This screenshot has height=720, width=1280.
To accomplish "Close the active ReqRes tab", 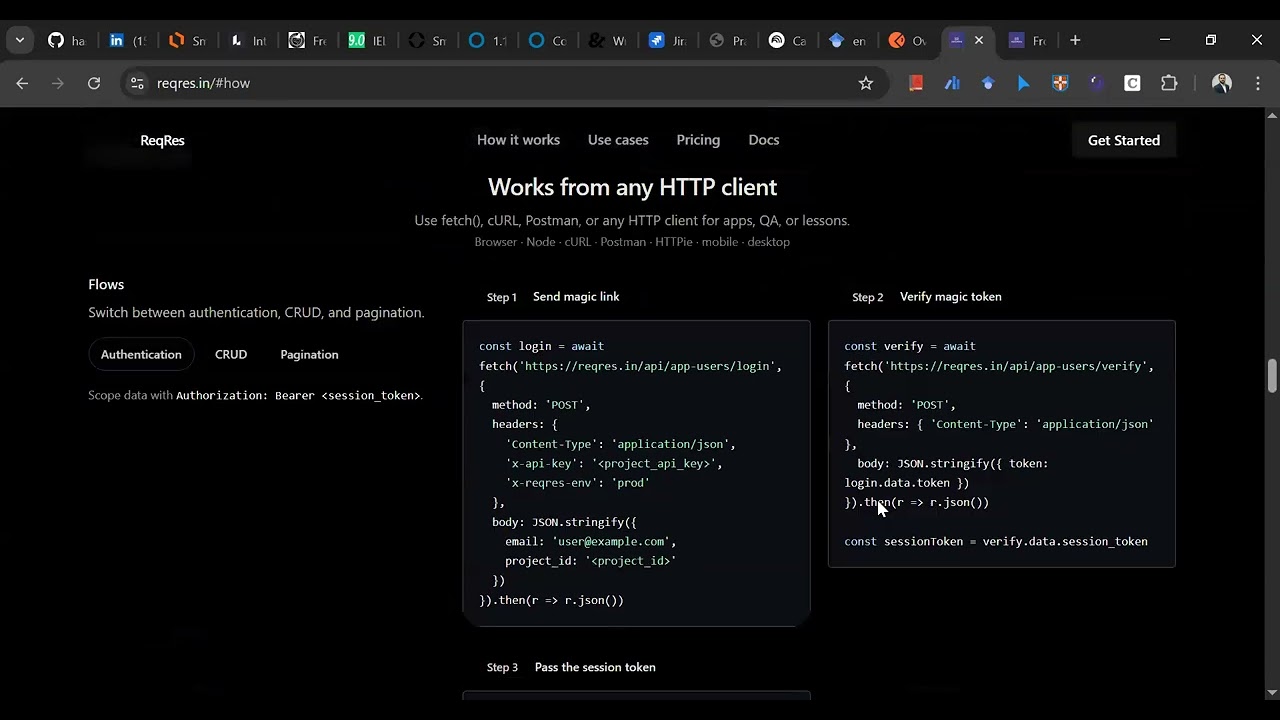I will click(x=979, y=40).
